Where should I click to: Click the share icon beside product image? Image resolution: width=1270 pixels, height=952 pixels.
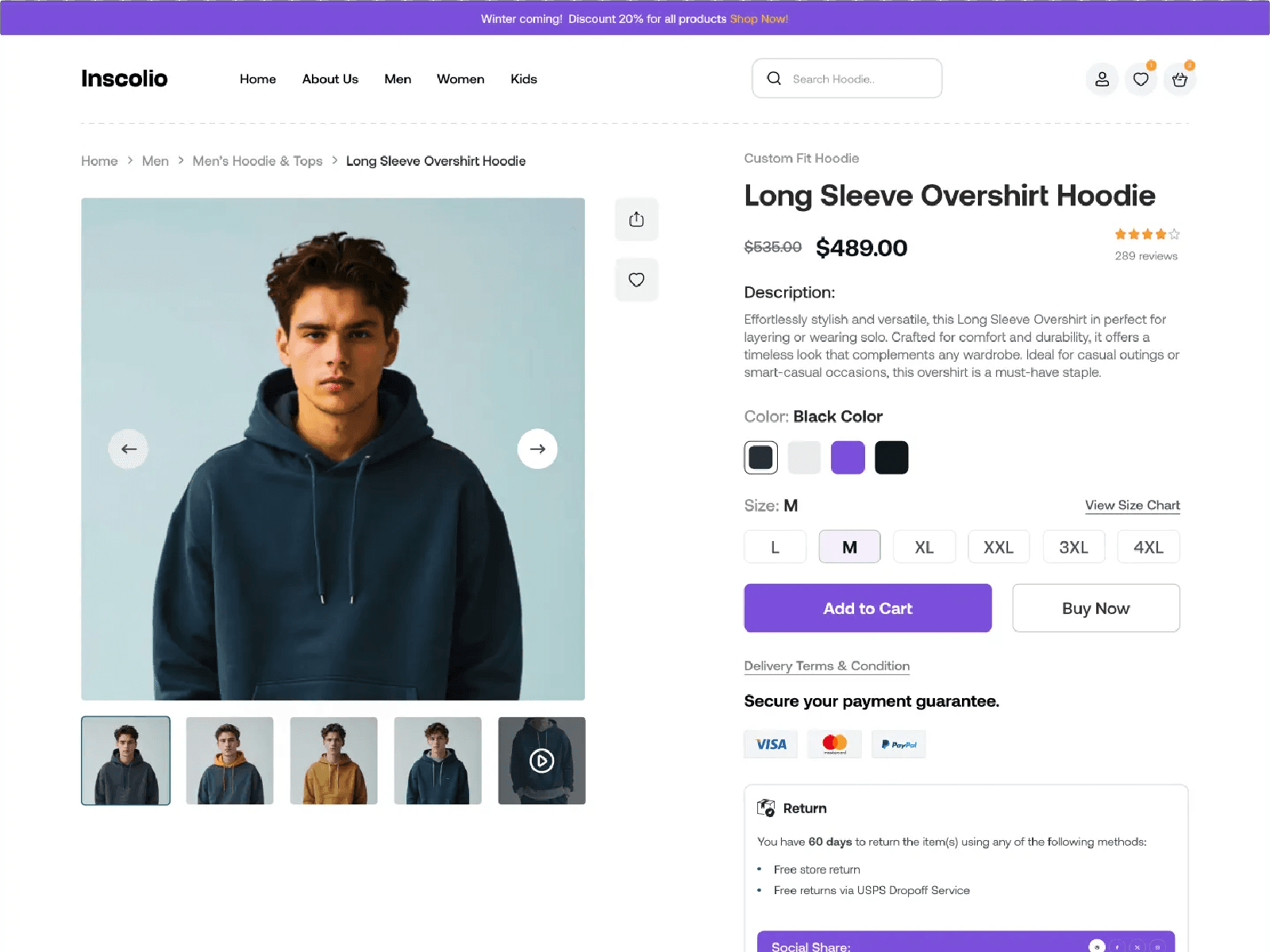pyautogui.click(x=637, y=220)
